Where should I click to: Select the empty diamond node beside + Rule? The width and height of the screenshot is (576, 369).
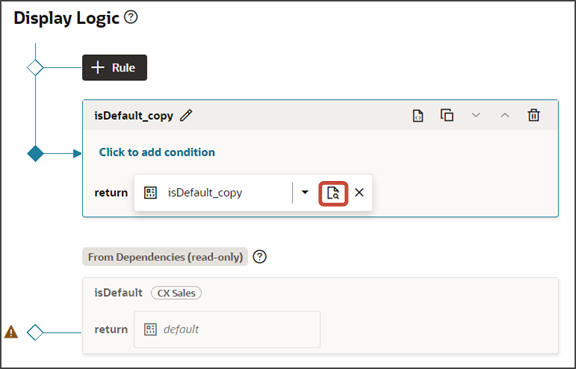[x=35, y=68]
